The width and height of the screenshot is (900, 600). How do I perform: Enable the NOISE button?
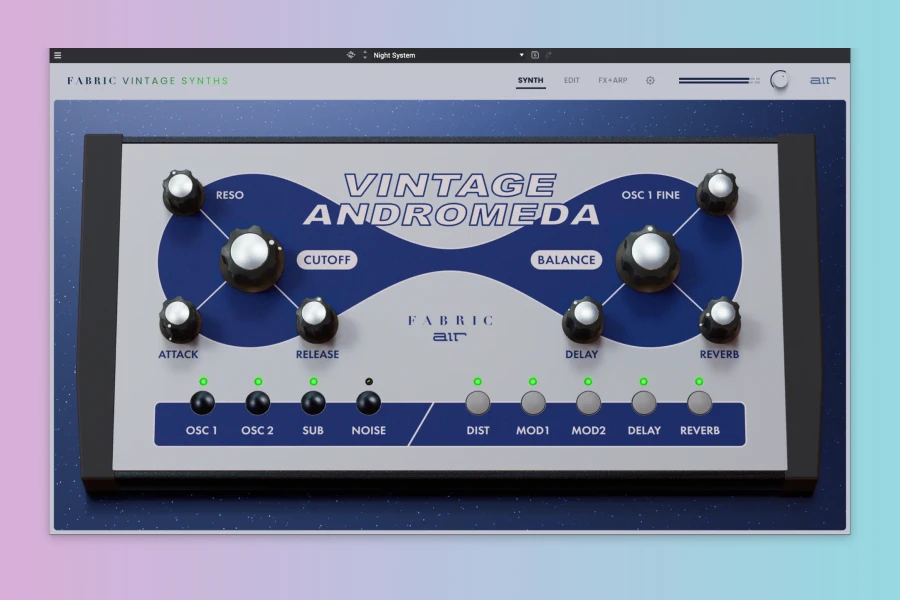point(368,402)
